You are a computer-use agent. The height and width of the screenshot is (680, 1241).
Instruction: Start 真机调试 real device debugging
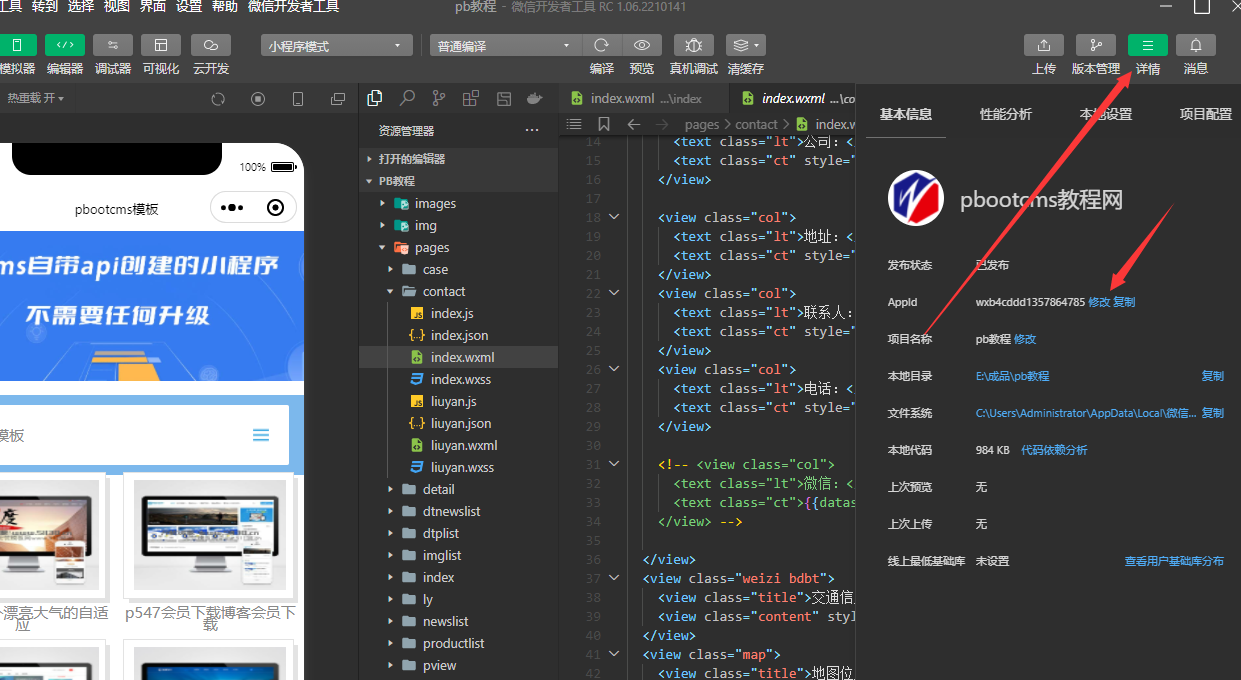pos(694,46)
